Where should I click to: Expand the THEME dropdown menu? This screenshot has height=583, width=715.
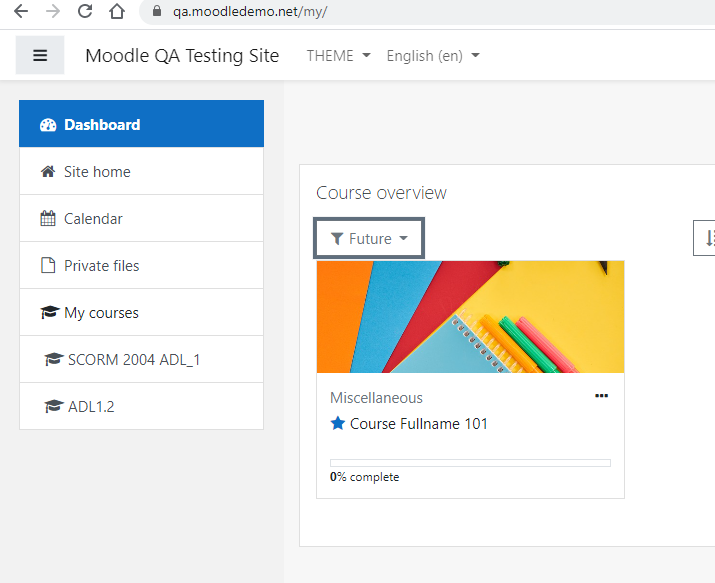338,56
